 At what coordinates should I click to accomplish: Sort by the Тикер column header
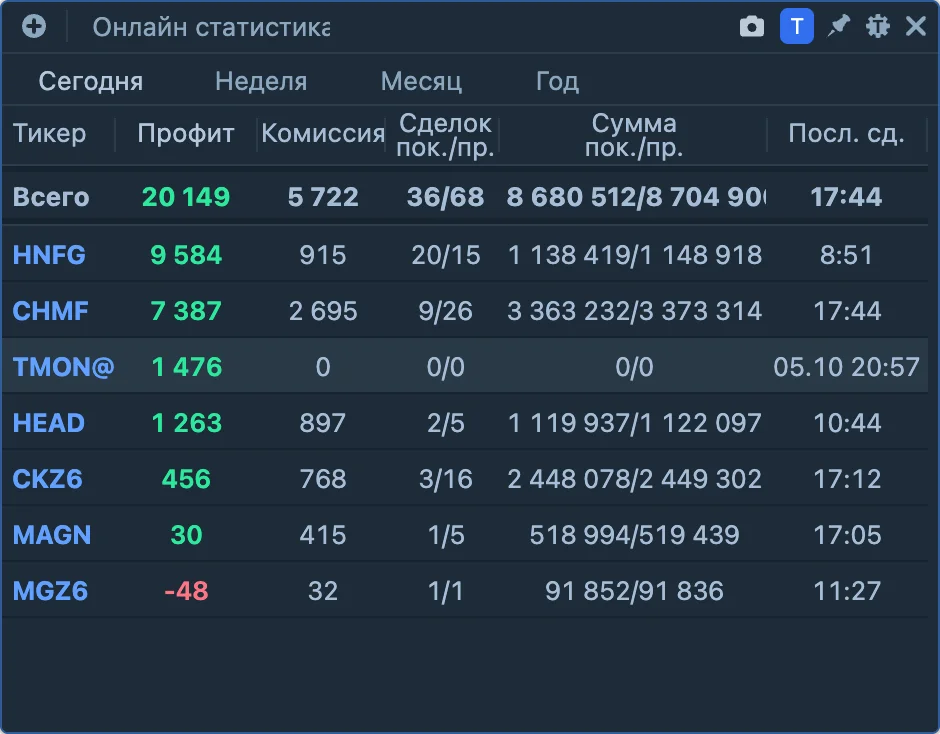pos(49,133)
